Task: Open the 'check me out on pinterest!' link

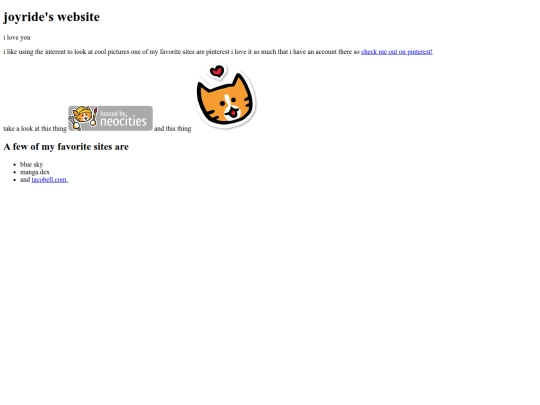Action: [x=397, y=52]
